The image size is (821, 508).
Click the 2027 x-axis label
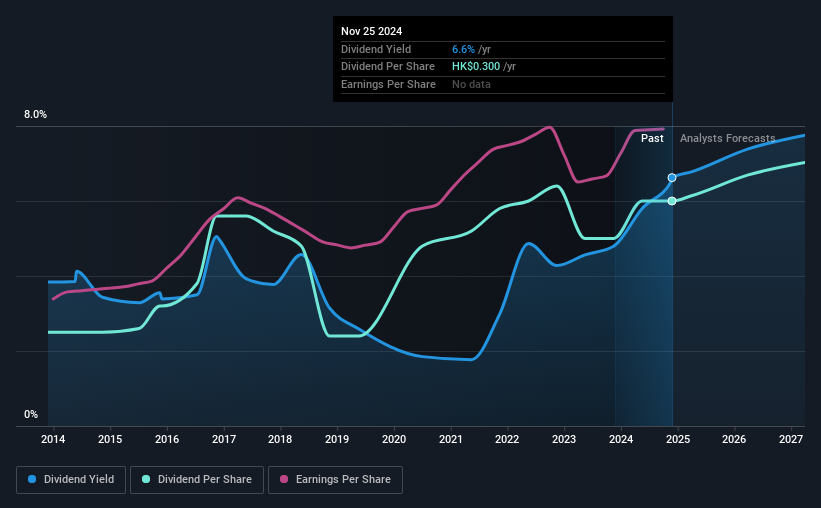coord(791,439)
